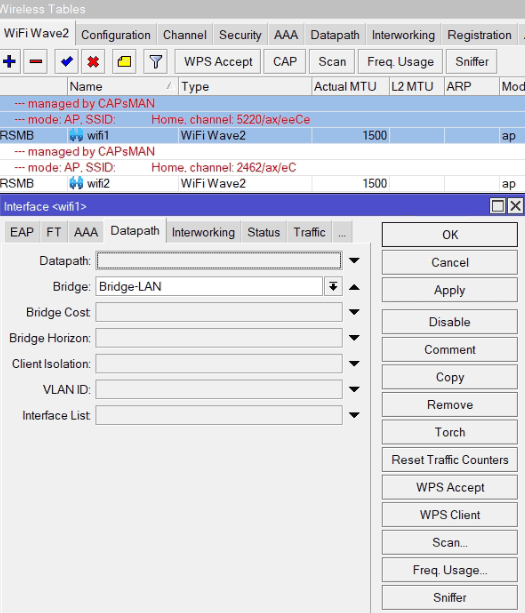The height and width of the screenshot is (613, 525).
Task: Click the dialog Disable button
Action: point(450,322)
